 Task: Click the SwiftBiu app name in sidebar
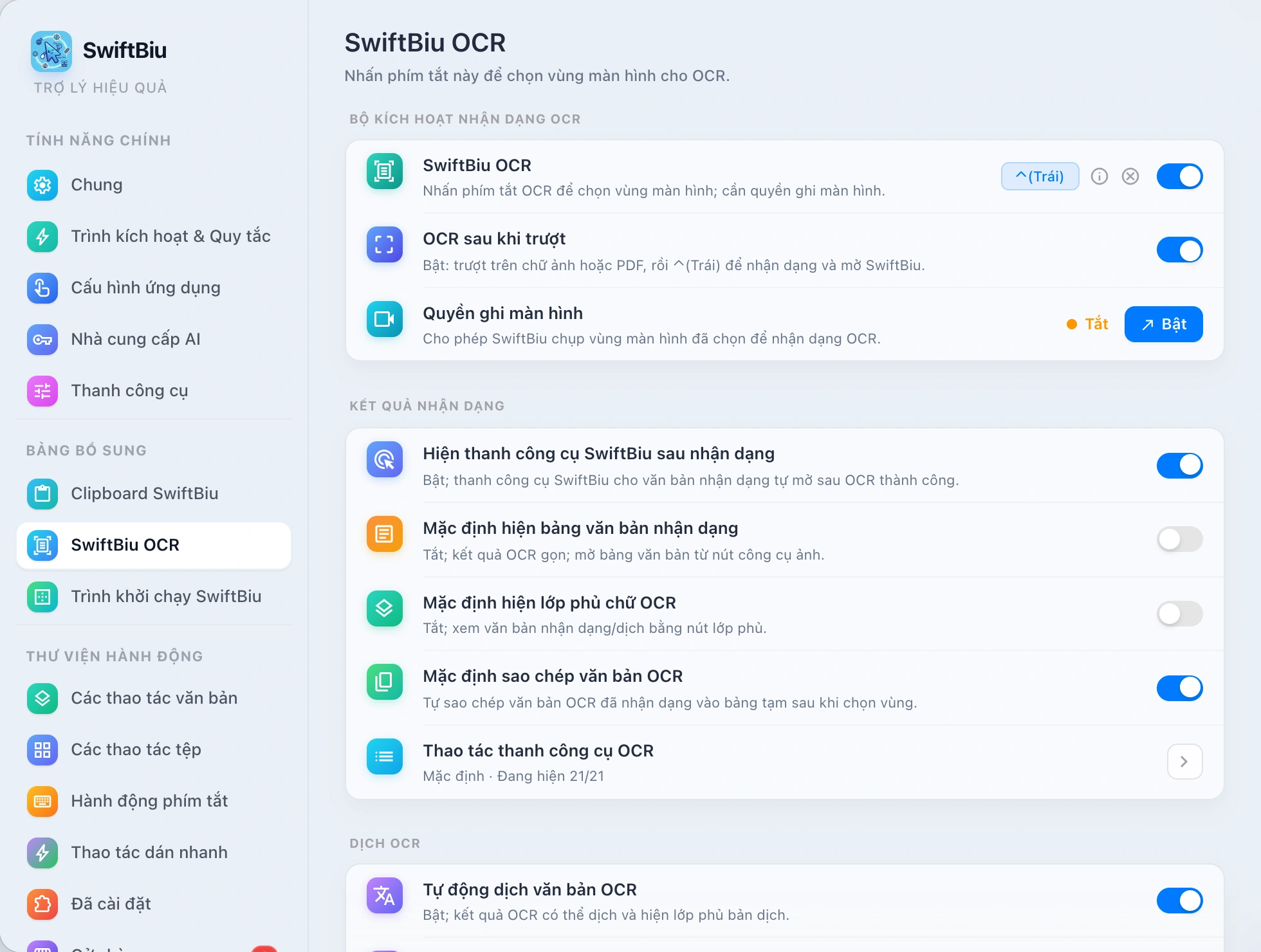click(125, 50)
